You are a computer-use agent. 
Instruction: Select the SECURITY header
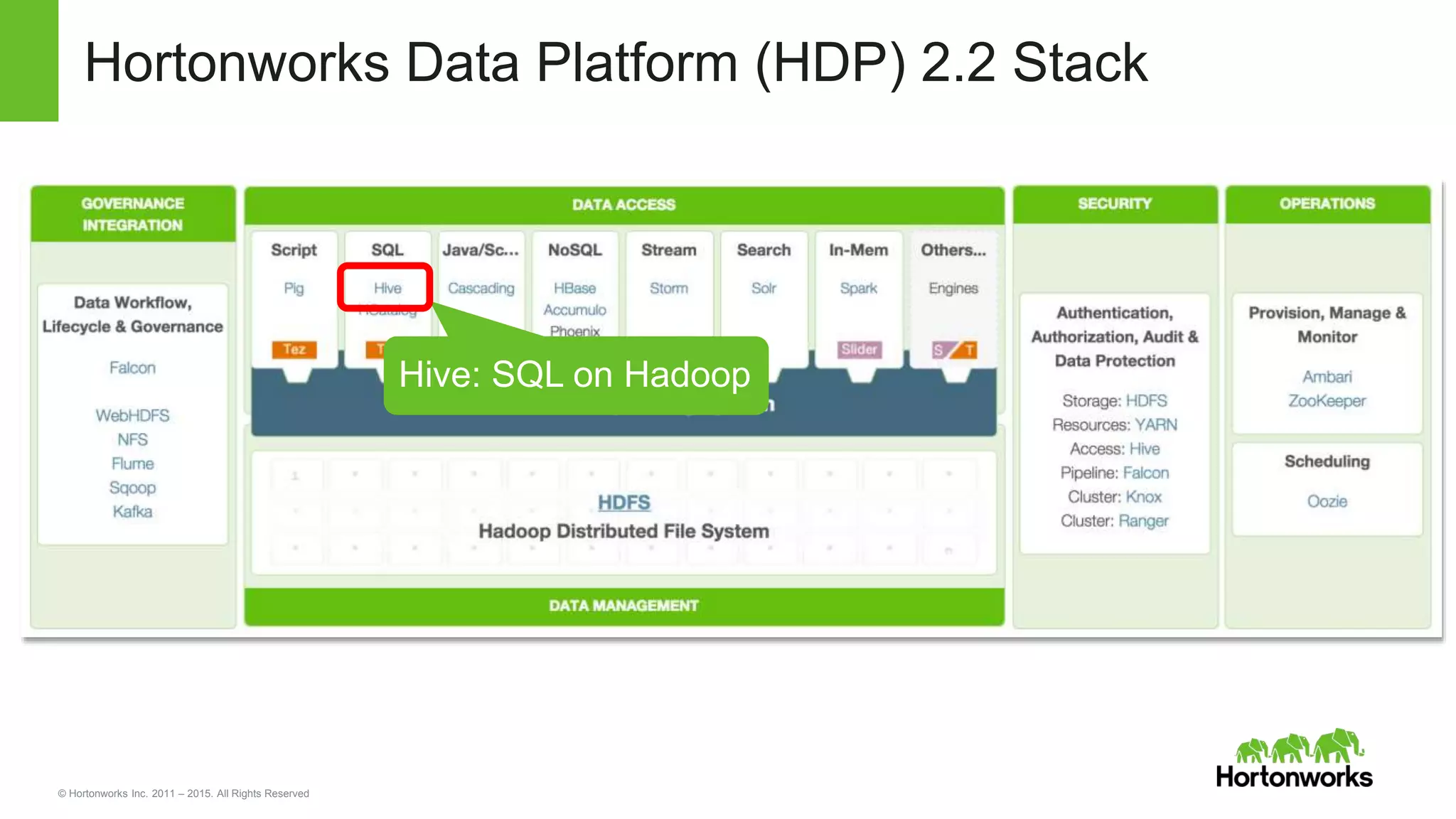[x=1115, y=204]
